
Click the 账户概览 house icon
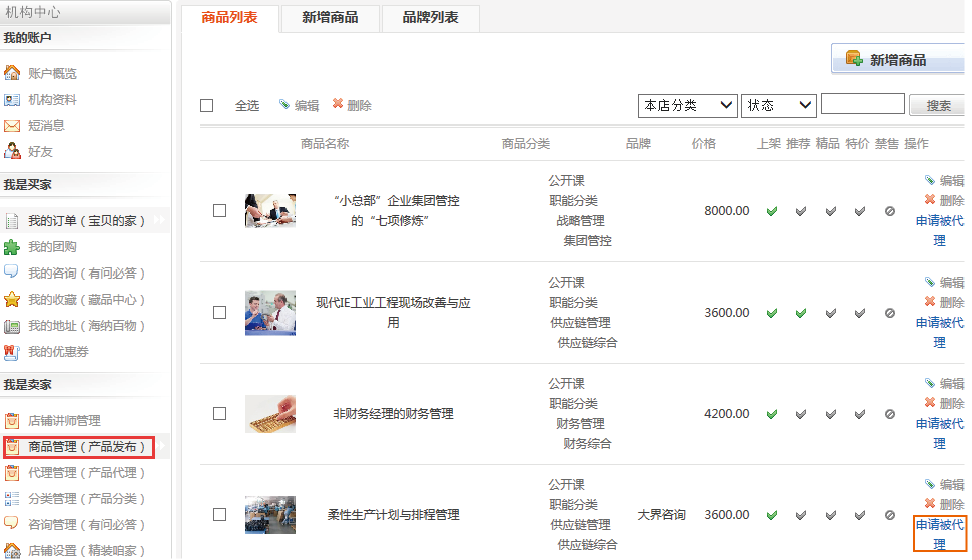tap(12, 73)
